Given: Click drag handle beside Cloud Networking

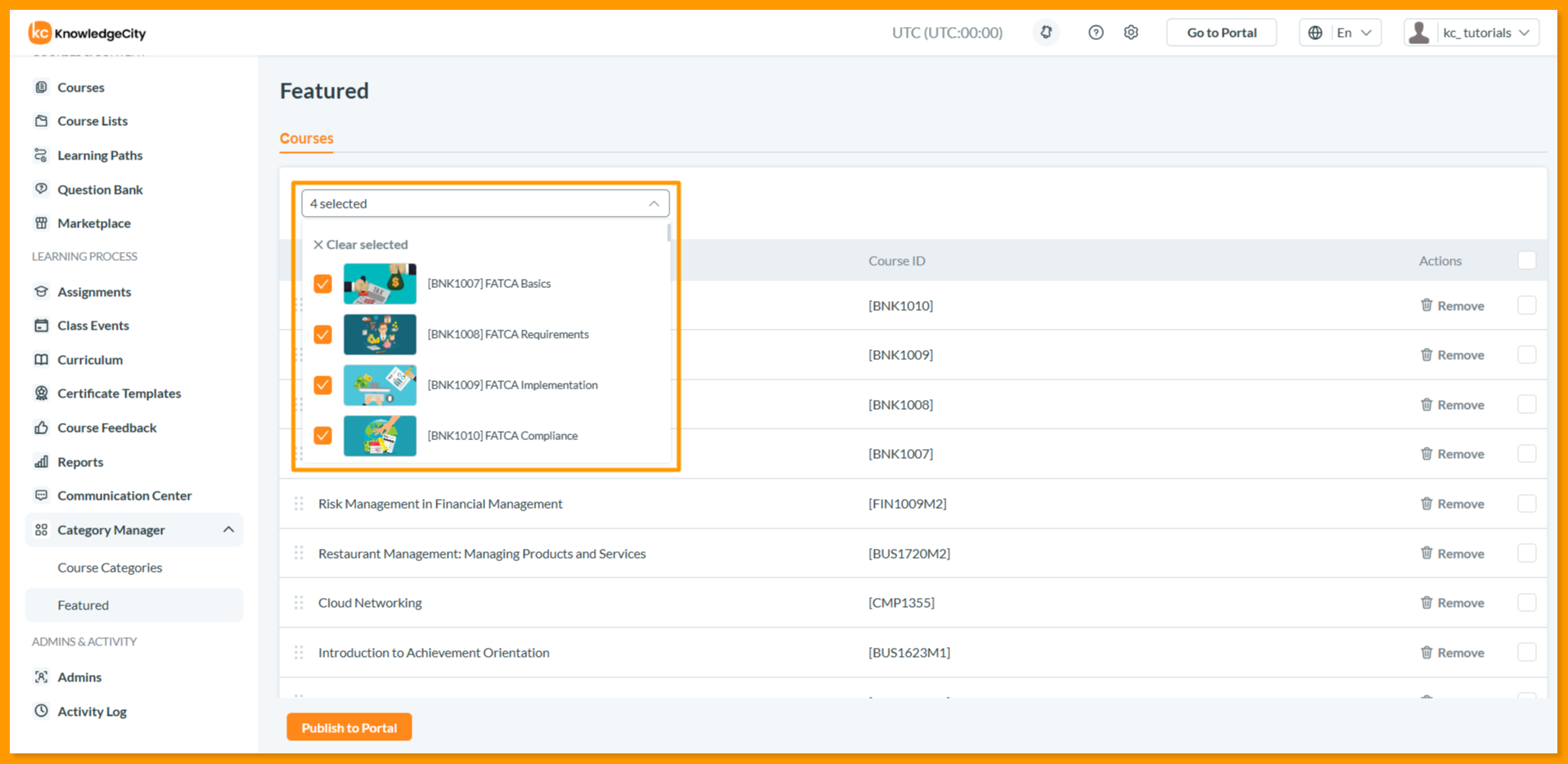Looking at the screenshot, I should (299, 603).
